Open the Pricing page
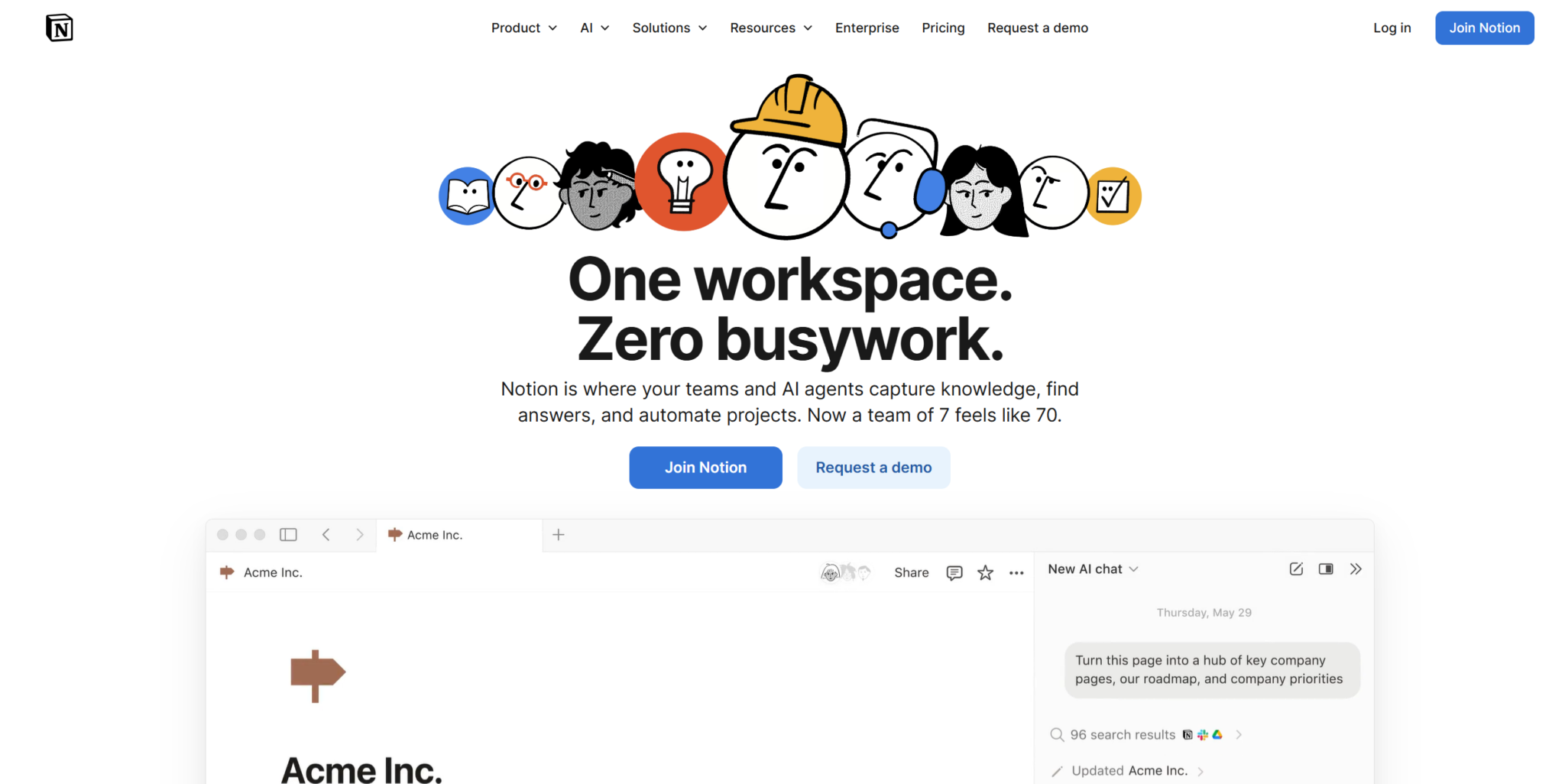Image resolution: width=1565 pixels, height=784 pixels. [x=943, y=28]
